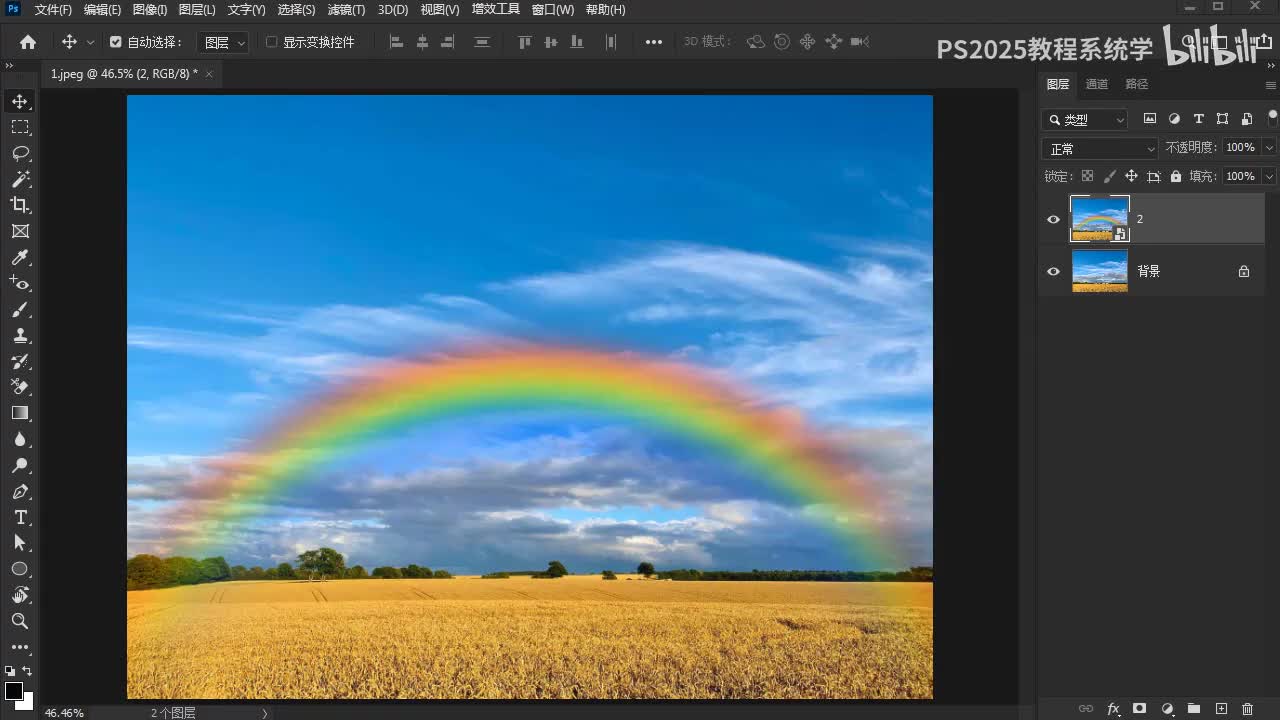Hide the 背景 layer with its eye icon
Screen dimensions: 1280x720
(1053, 271)
